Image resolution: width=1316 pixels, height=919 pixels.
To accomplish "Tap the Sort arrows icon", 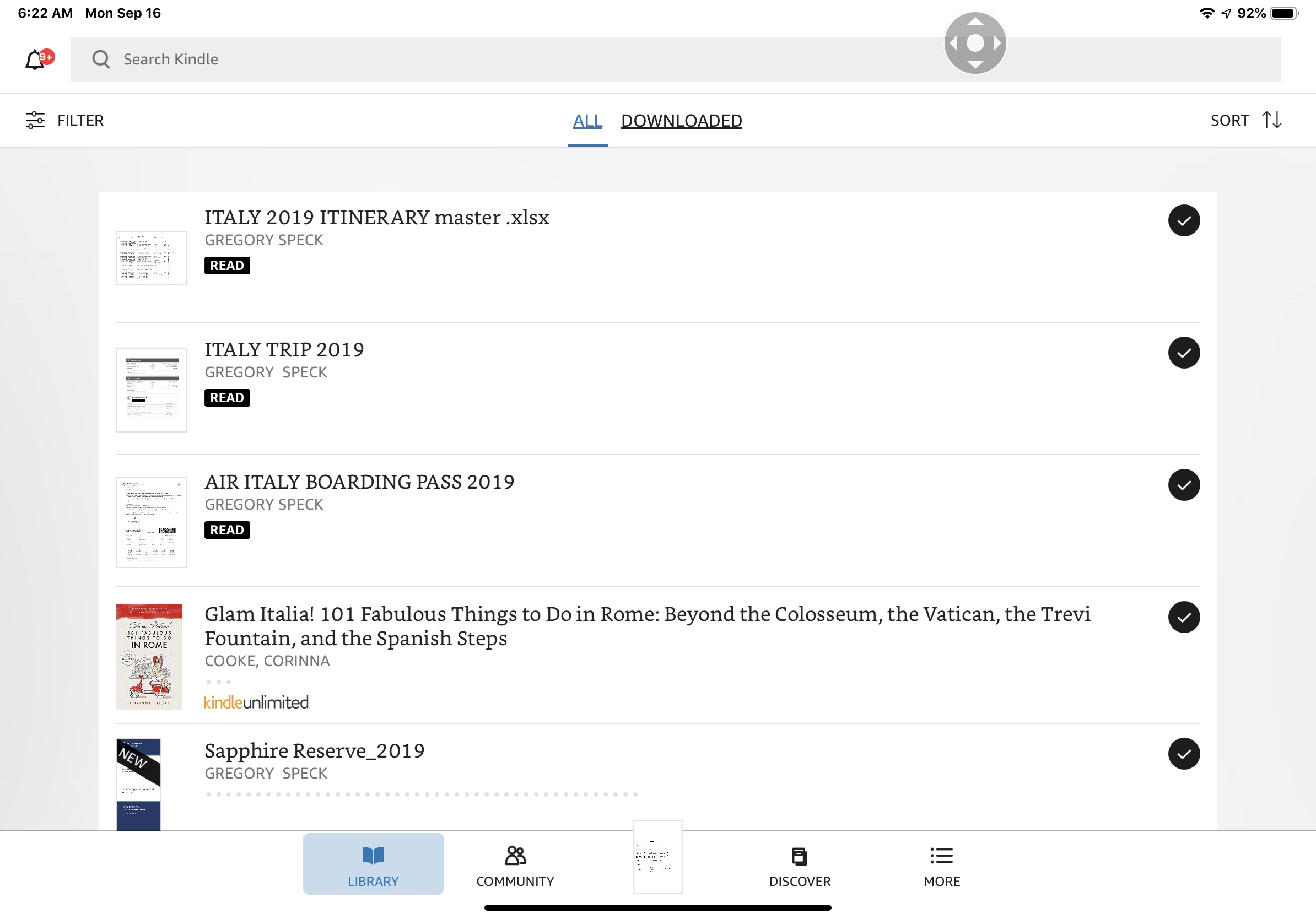I will pyautogui.click(x=1271, y=120).
